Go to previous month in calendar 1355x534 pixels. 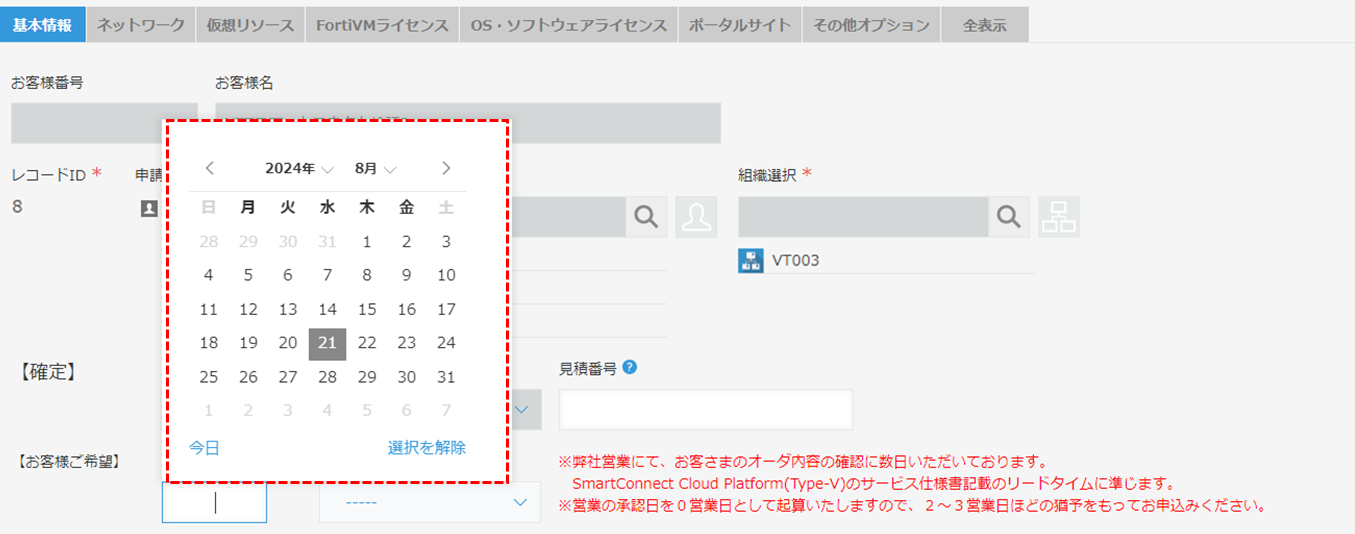point(209,168)
